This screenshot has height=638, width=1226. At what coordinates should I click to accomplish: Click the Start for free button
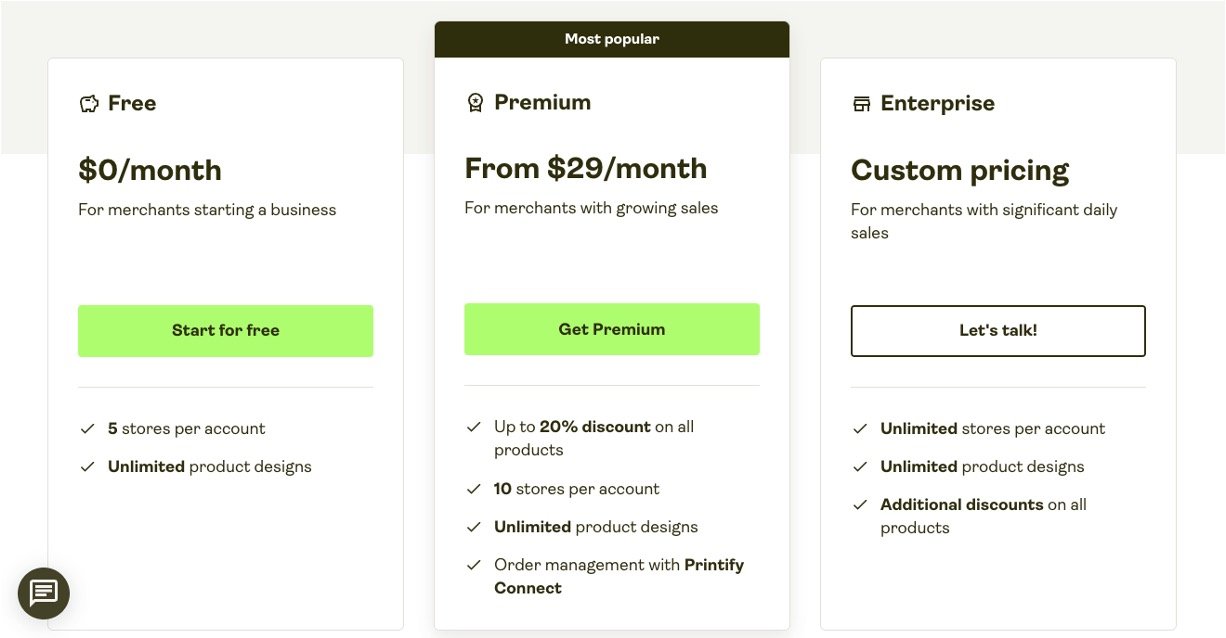(225, 331)
